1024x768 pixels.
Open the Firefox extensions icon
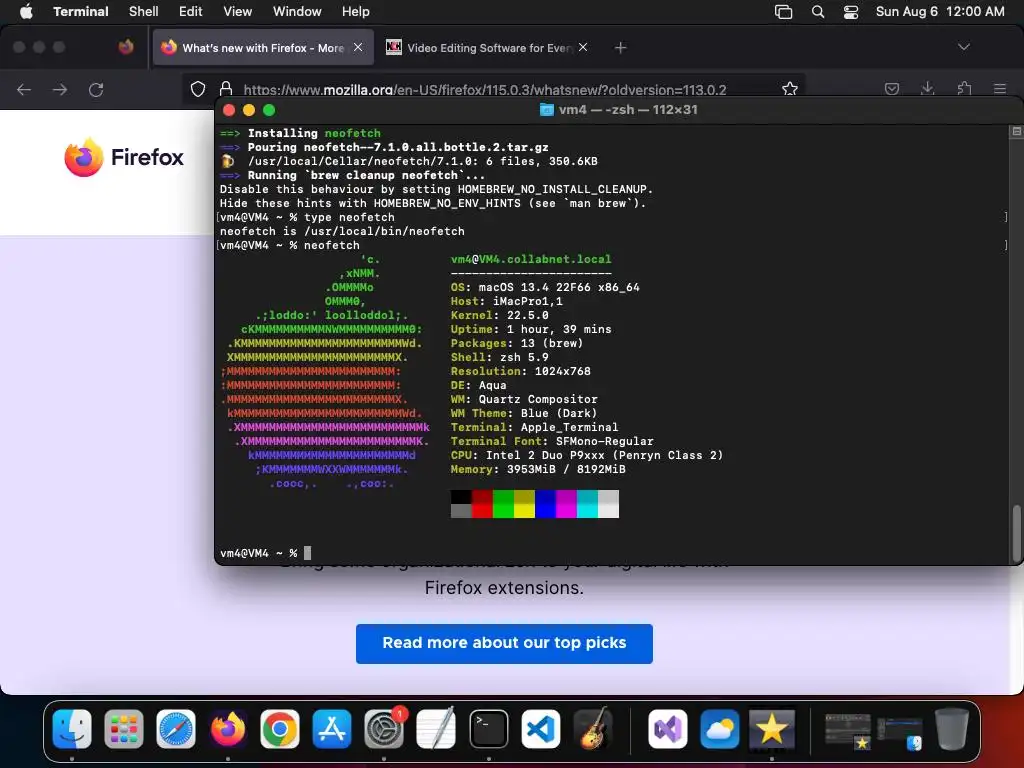pos(964,89)
